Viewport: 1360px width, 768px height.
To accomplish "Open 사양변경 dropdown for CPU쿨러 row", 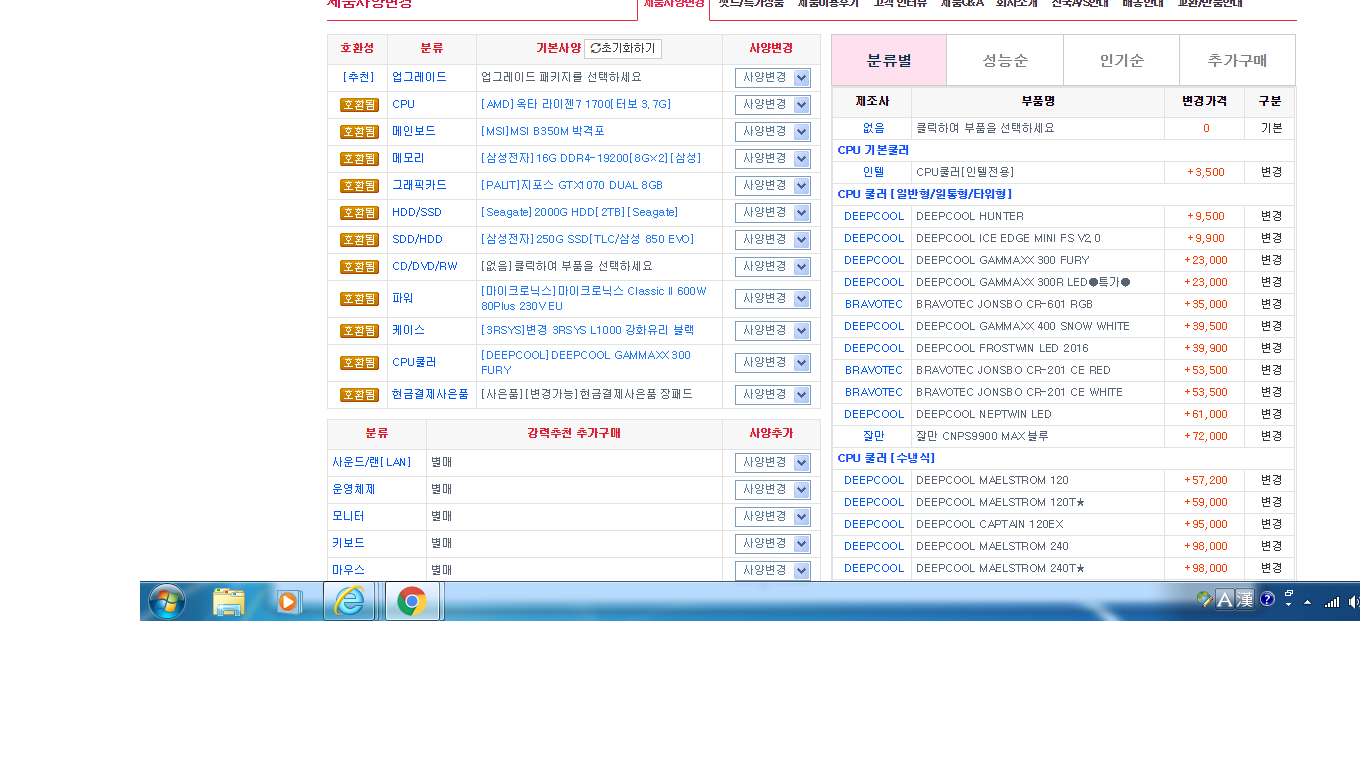I will pos(772,363).
